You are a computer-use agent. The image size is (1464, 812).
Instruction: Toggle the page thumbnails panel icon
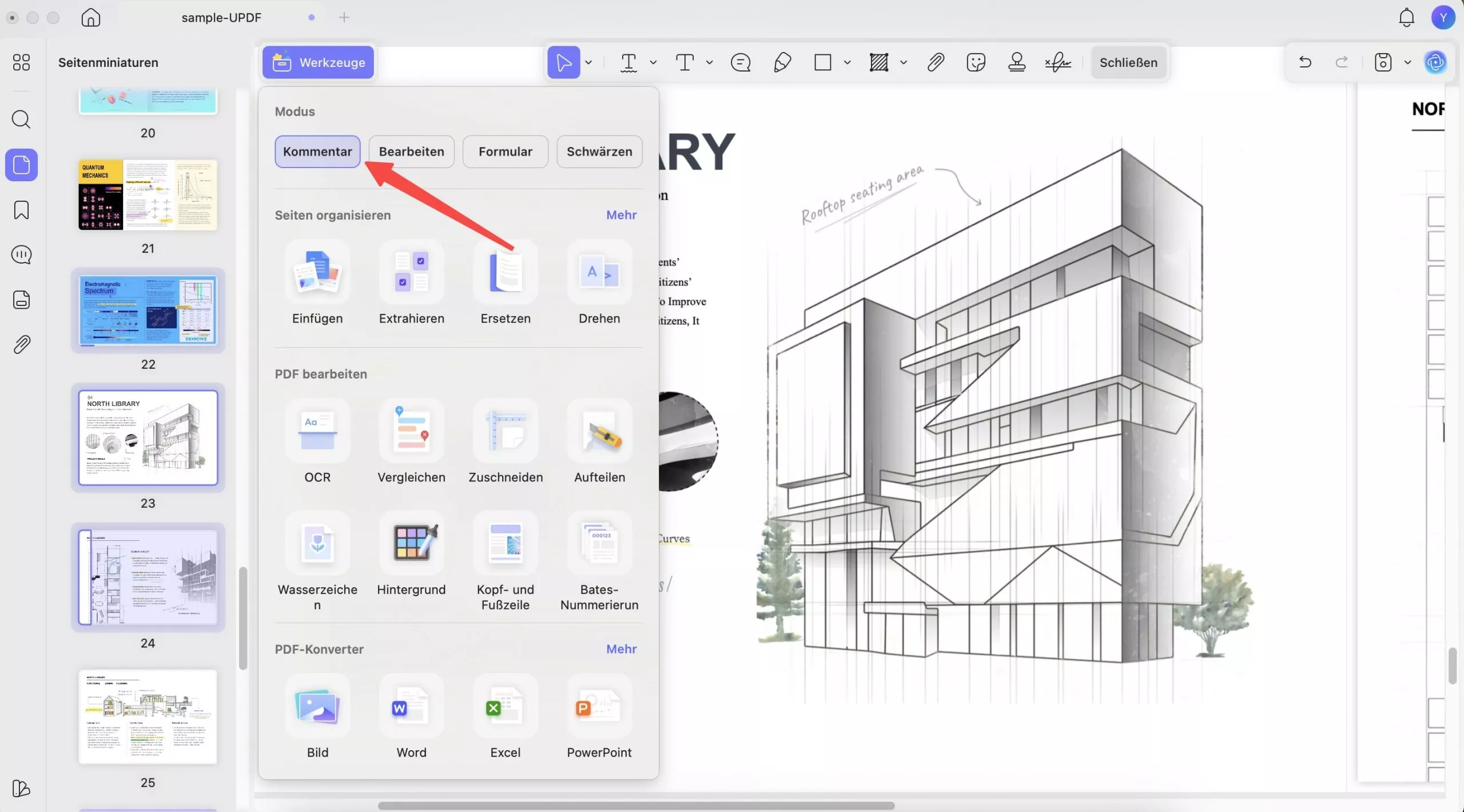[x=21, y=165]
